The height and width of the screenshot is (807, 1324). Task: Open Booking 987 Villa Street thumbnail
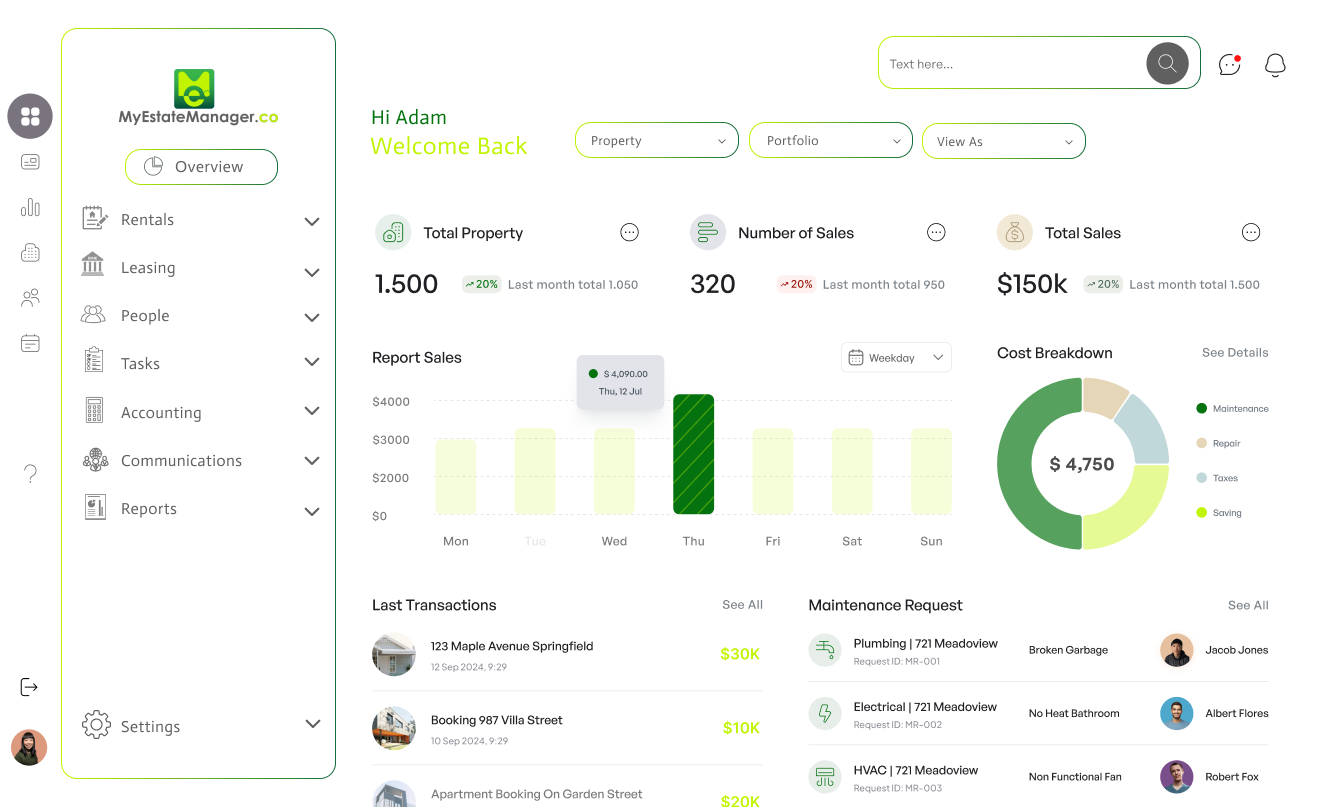[x=394, y=728]
